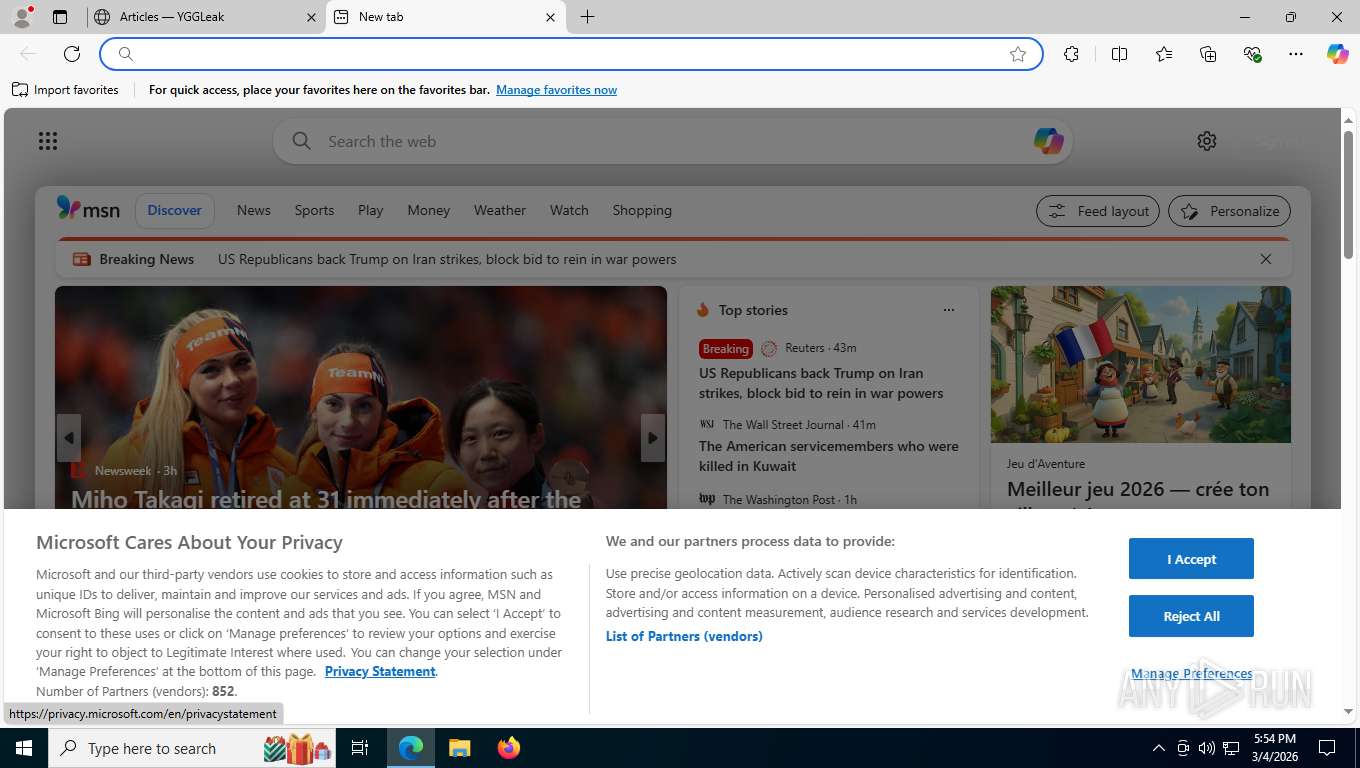The height and width of the screenshot is (768, 1360).
Task: Open the Reuters US Republicans back Trump story
Action: point(820,383)
